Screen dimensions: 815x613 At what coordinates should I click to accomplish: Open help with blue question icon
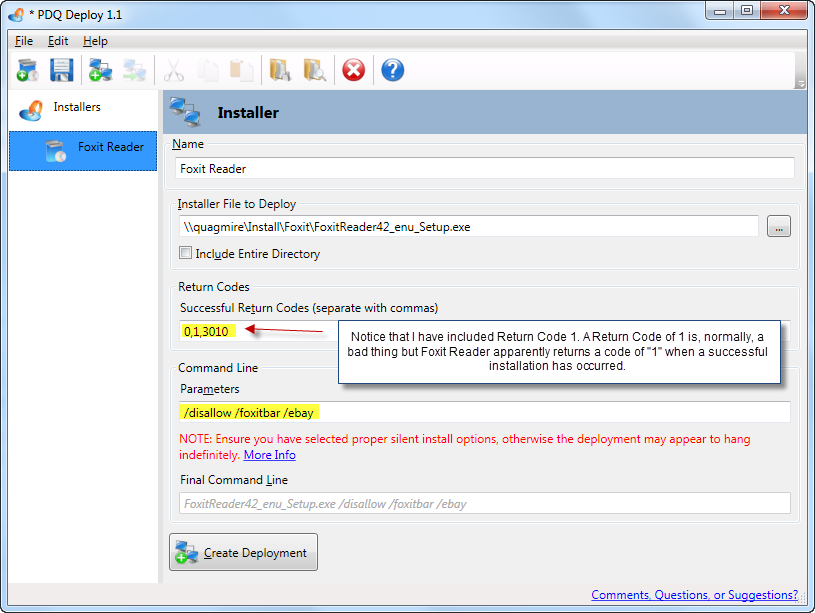point(392,70)
